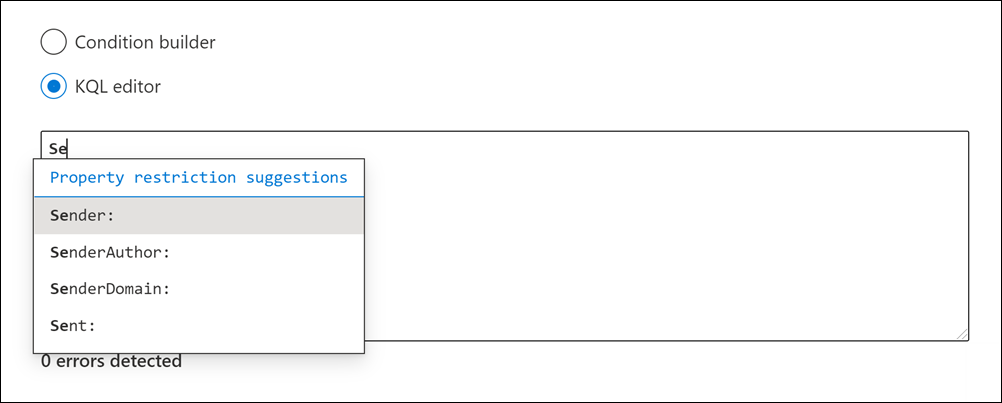This screenshot has height=403, width=1002.
Task: Click the text area resize handle
Action: pyautogui.click(x=962, y=335)
